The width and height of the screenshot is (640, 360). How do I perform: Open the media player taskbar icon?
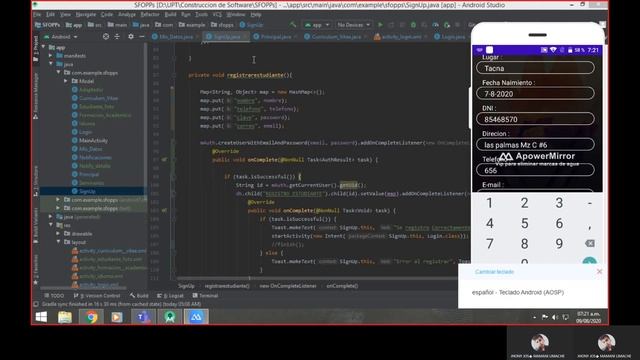click(117, 317)
